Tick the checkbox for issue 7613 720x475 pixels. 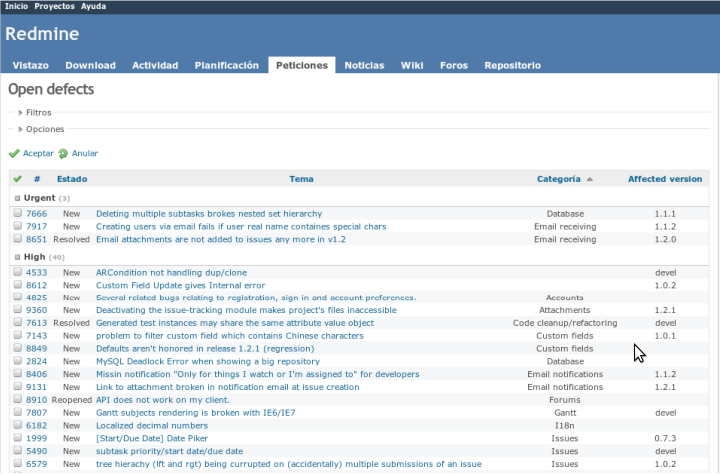coord(17,322)
